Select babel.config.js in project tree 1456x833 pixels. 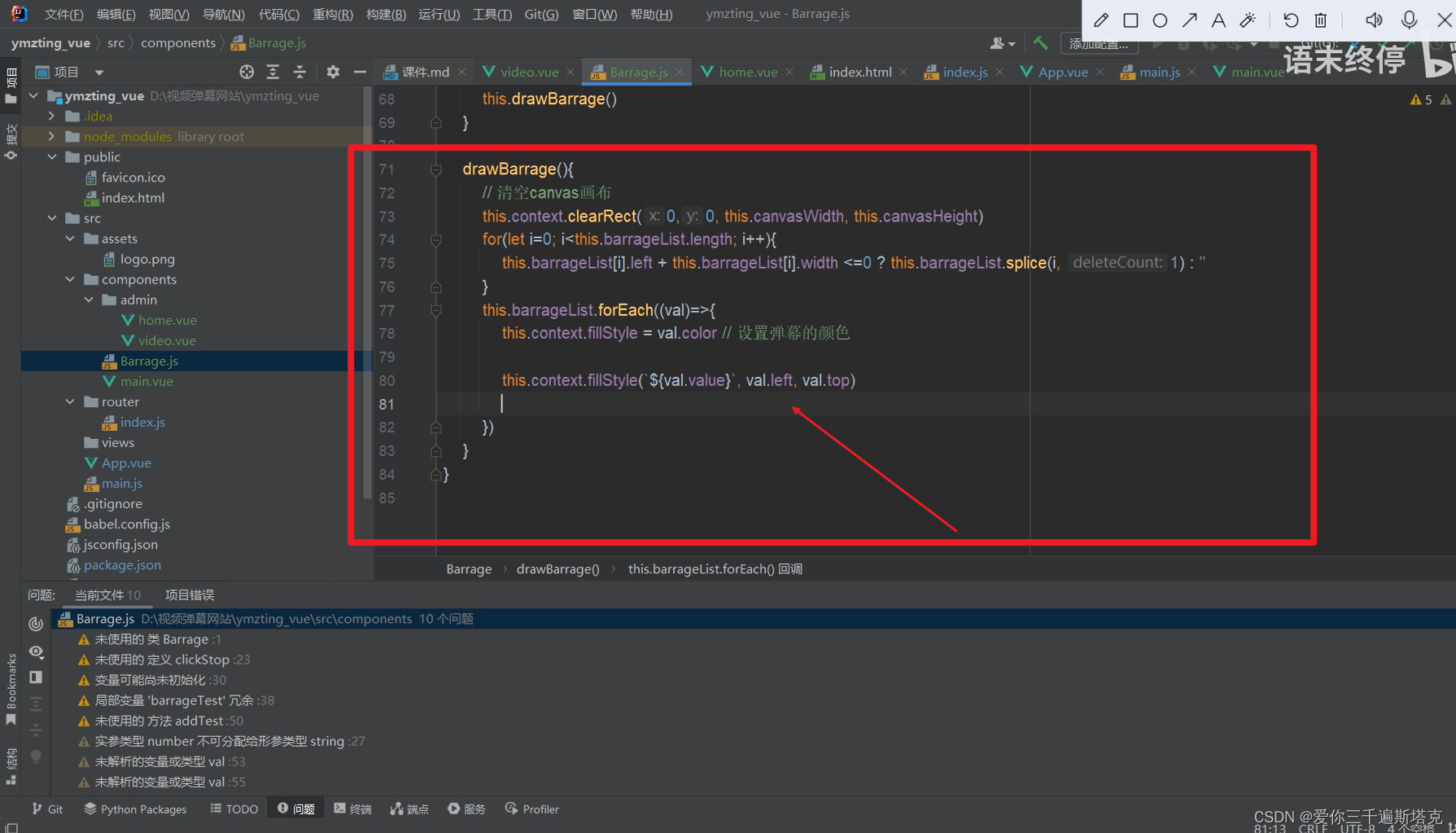[x=126, y=524]
